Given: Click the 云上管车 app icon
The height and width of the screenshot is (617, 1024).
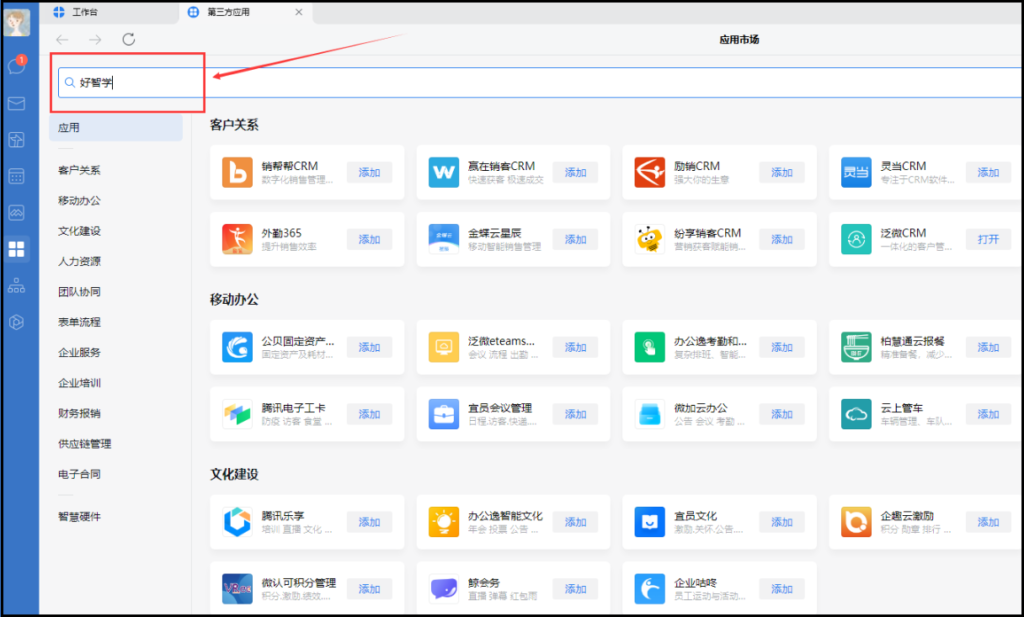Looking at the screenshot, I should [x=856, y=414].
